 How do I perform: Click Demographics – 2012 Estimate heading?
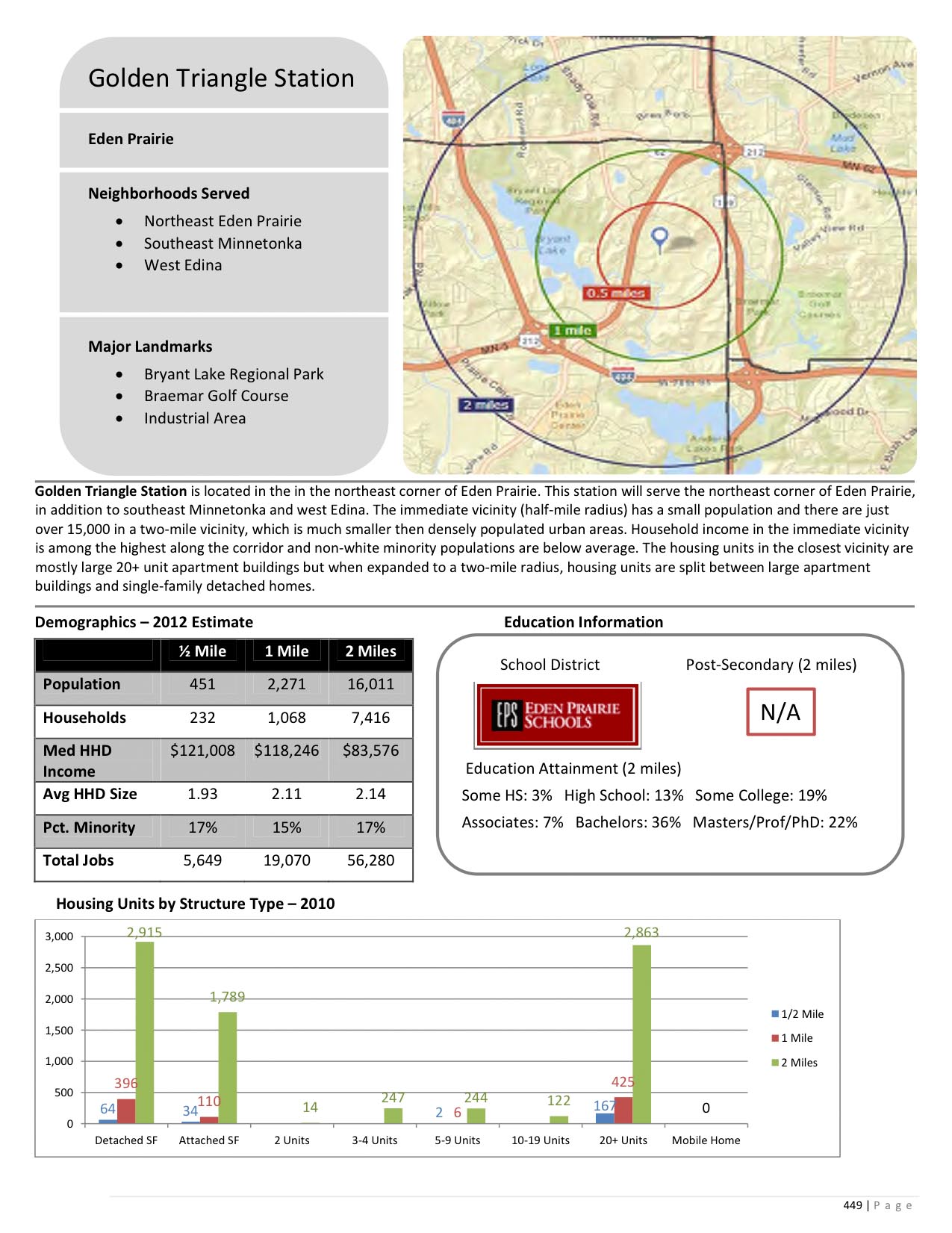[144, 622]
